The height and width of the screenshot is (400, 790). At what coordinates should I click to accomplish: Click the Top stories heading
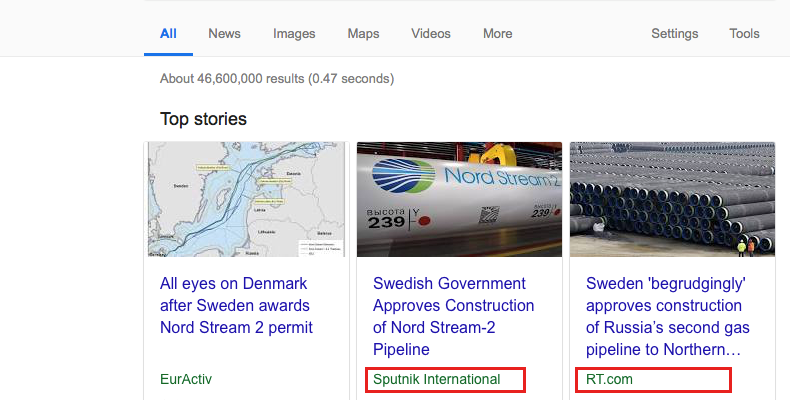204,119
